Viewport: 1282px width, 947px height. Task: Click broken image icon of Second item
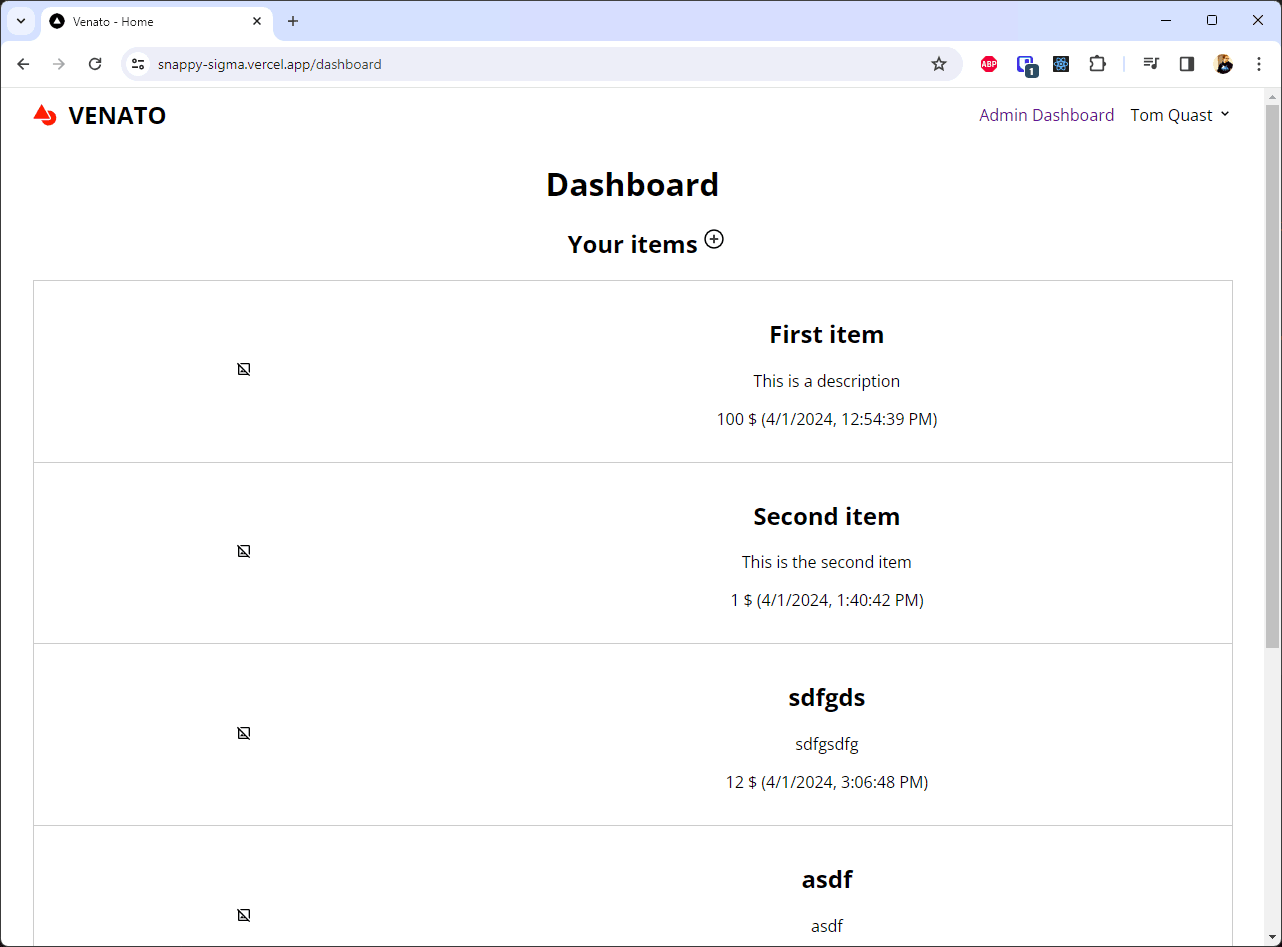(244, 551)
